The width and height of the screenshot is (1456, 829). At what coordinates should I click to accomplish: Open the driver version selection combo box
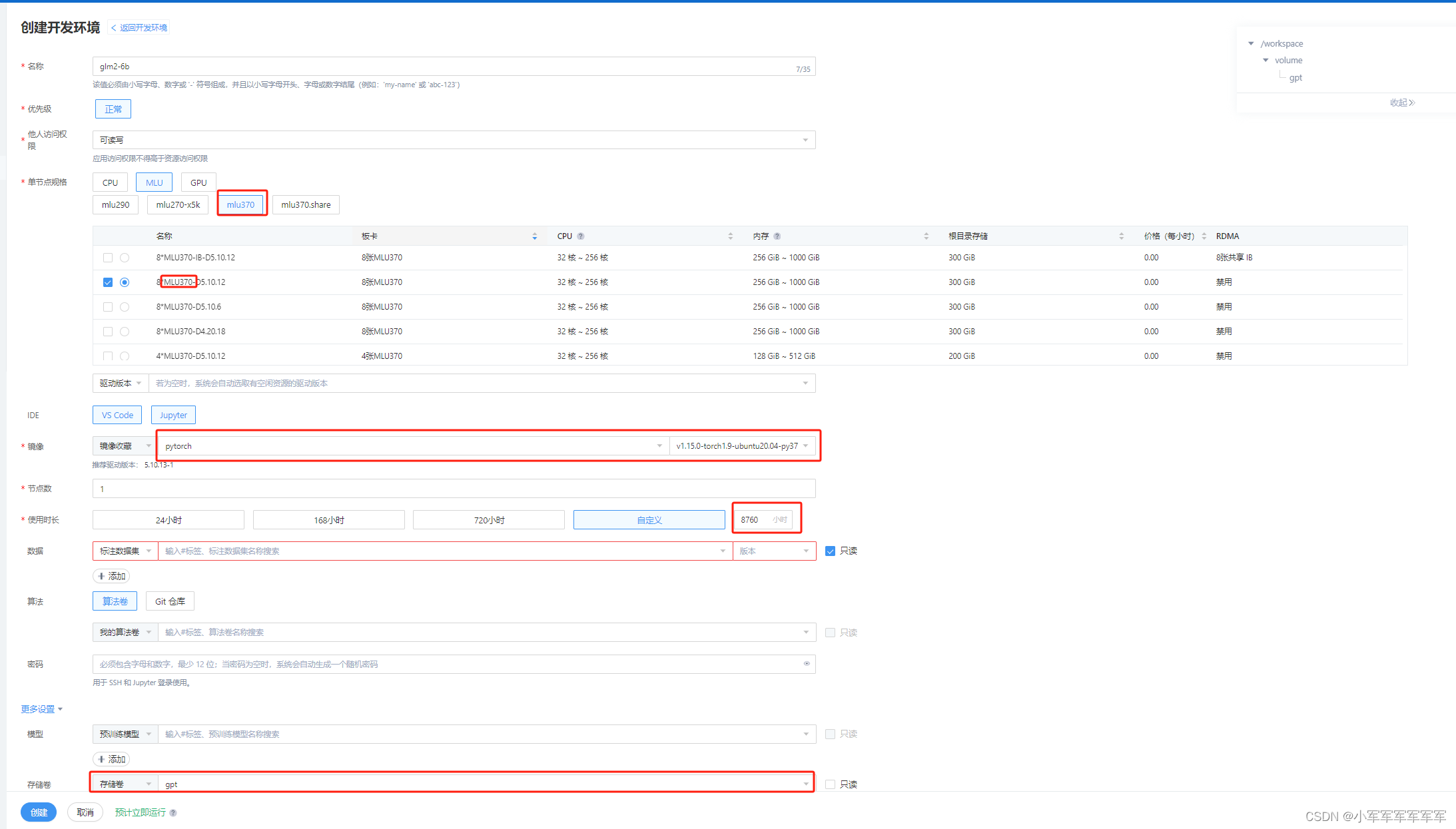[x=482, y=384]
